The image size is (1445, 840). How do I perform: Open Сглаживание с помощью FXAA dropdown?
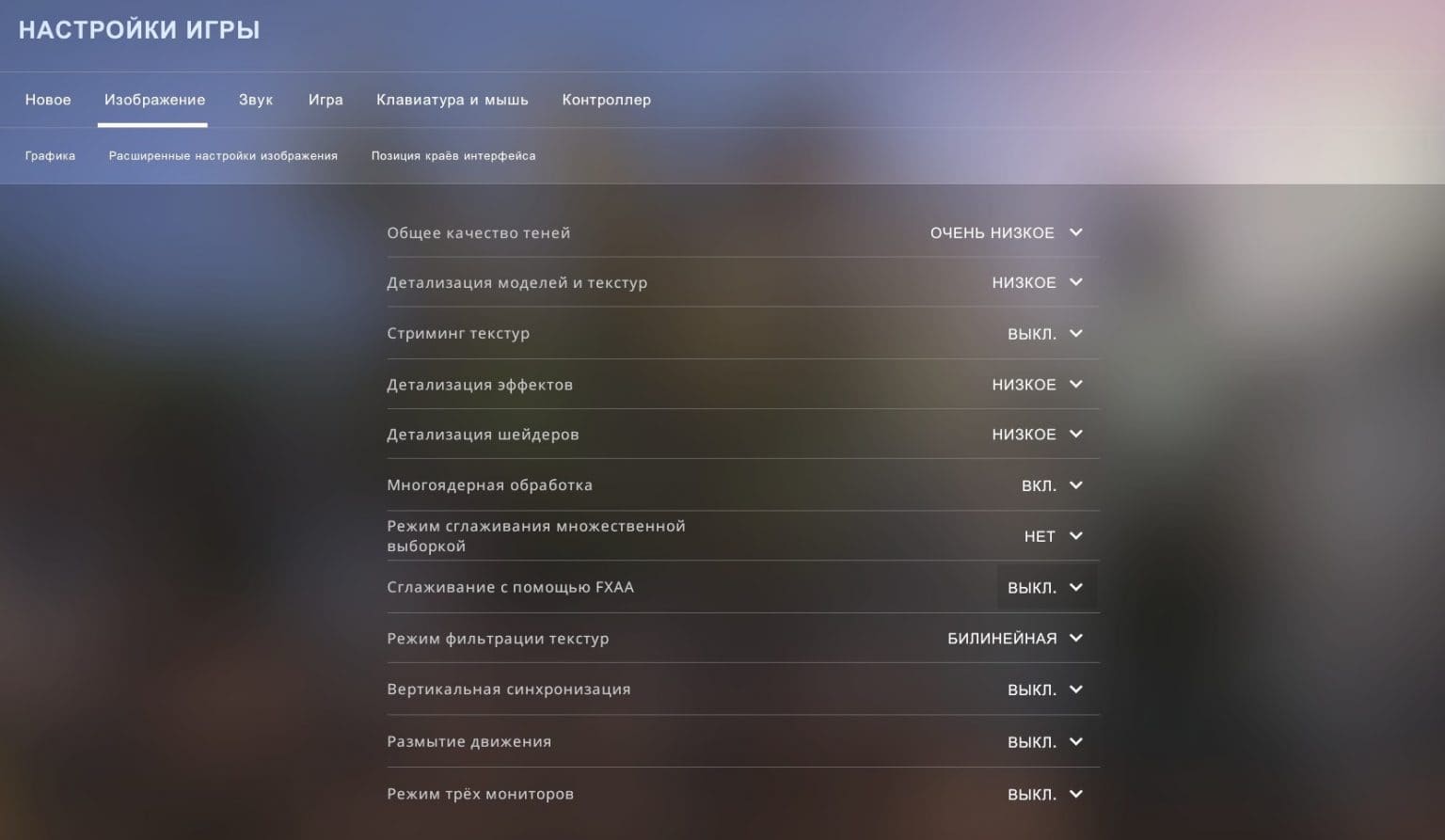[x=1045, y=587]
